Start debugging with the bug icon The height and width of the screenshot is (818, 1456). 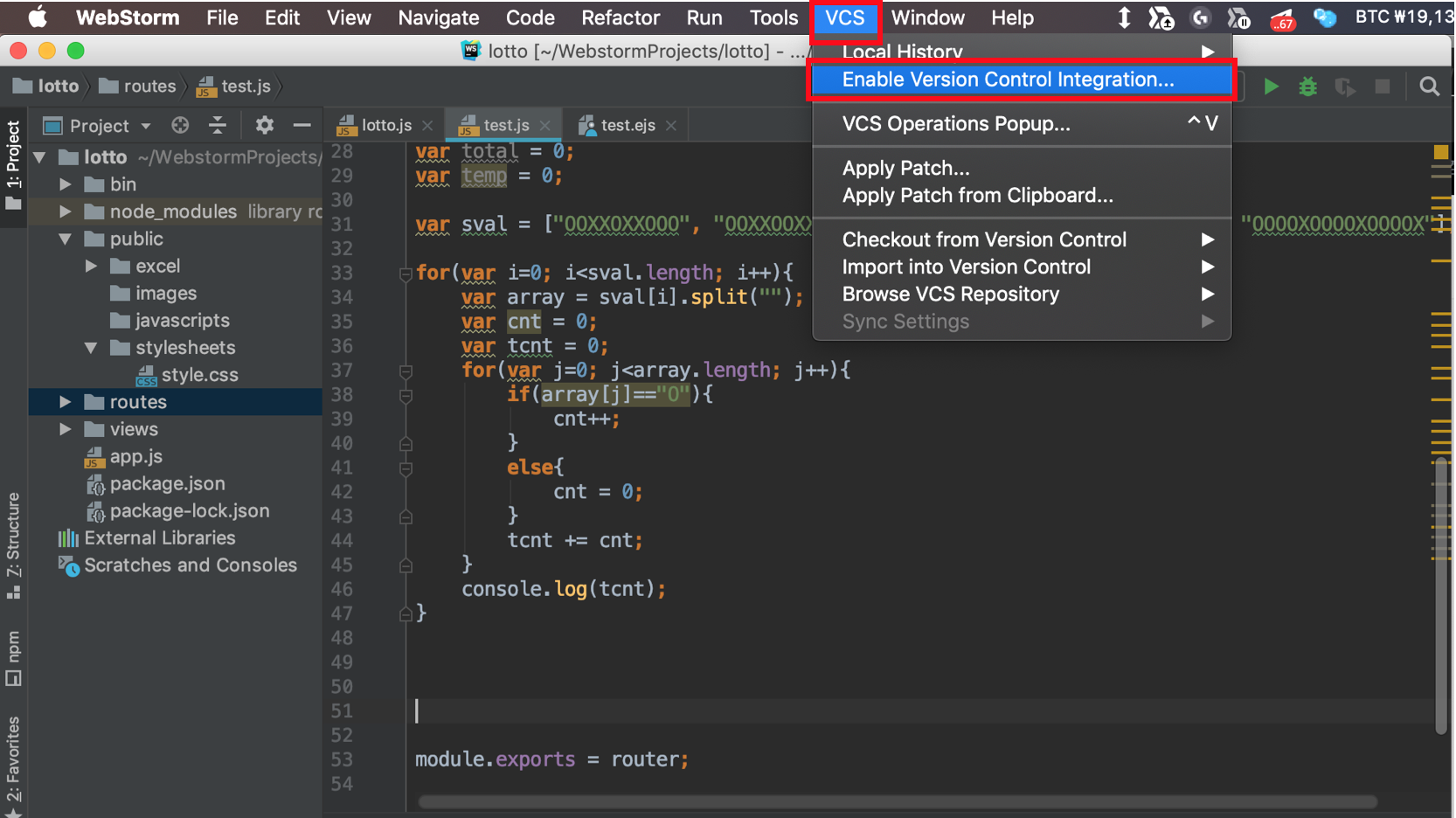coord(1307,87)
